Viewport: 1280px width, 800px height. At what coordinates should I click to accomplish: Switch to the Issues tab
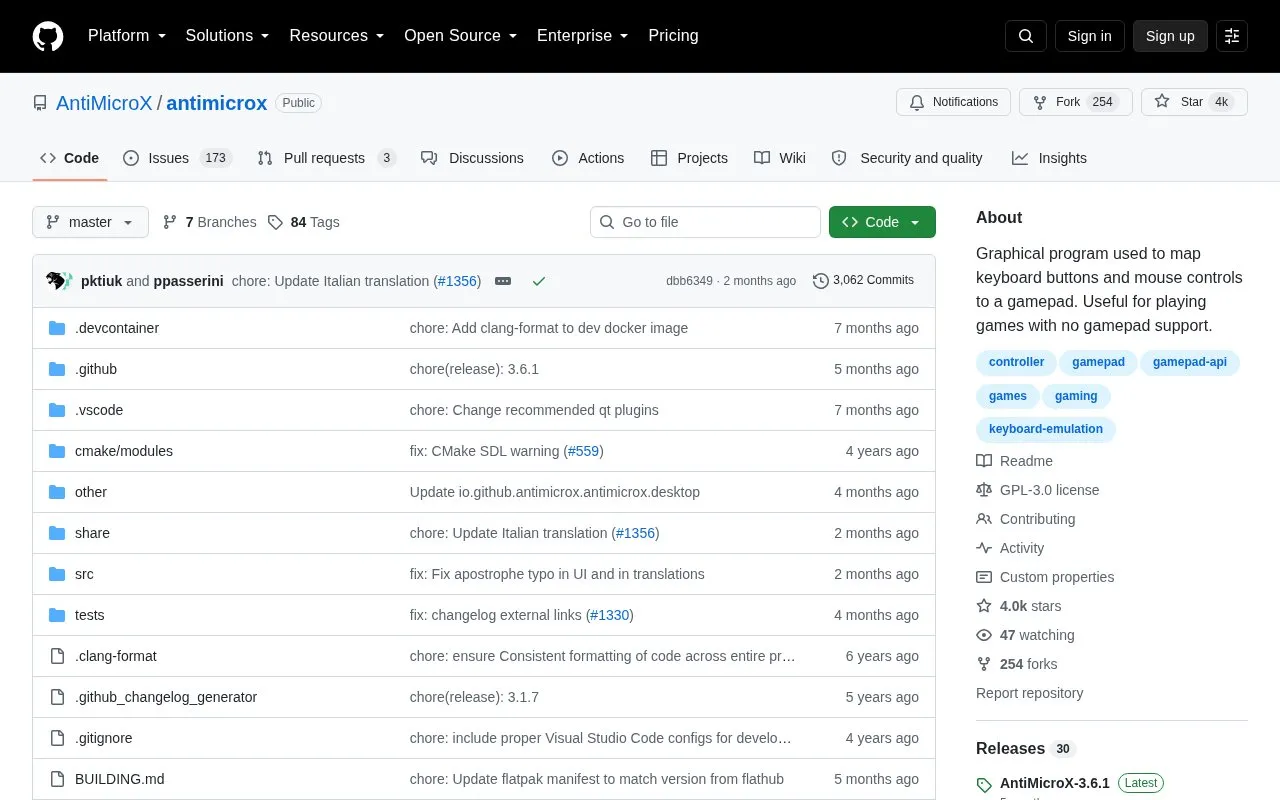[x=177, y=158]
